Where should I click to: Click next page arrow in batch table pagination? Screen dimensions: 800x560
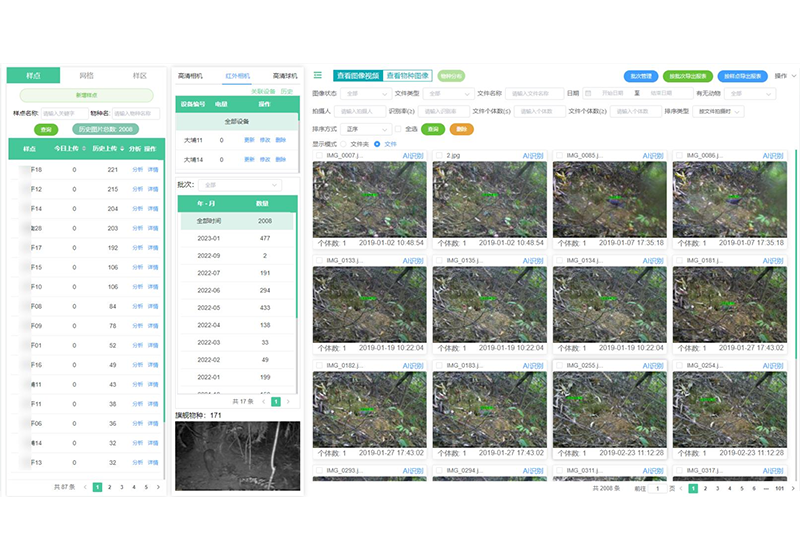pos(288,401)
